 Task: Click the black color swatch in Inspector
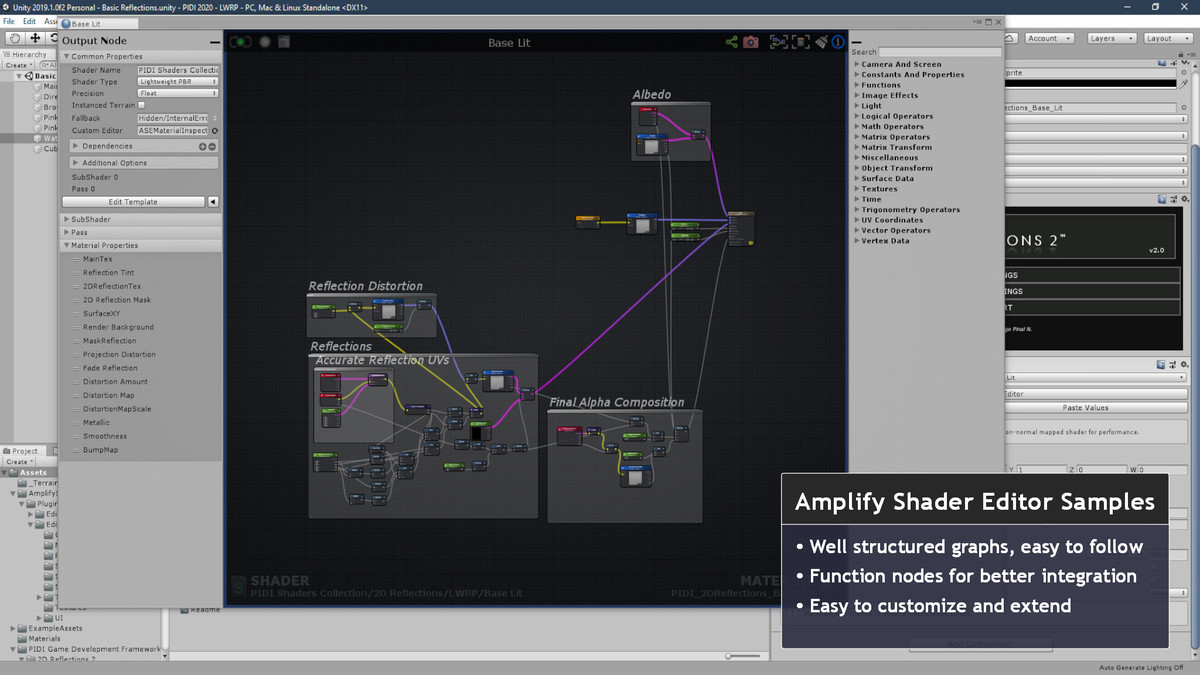(x=1089, y=85)
